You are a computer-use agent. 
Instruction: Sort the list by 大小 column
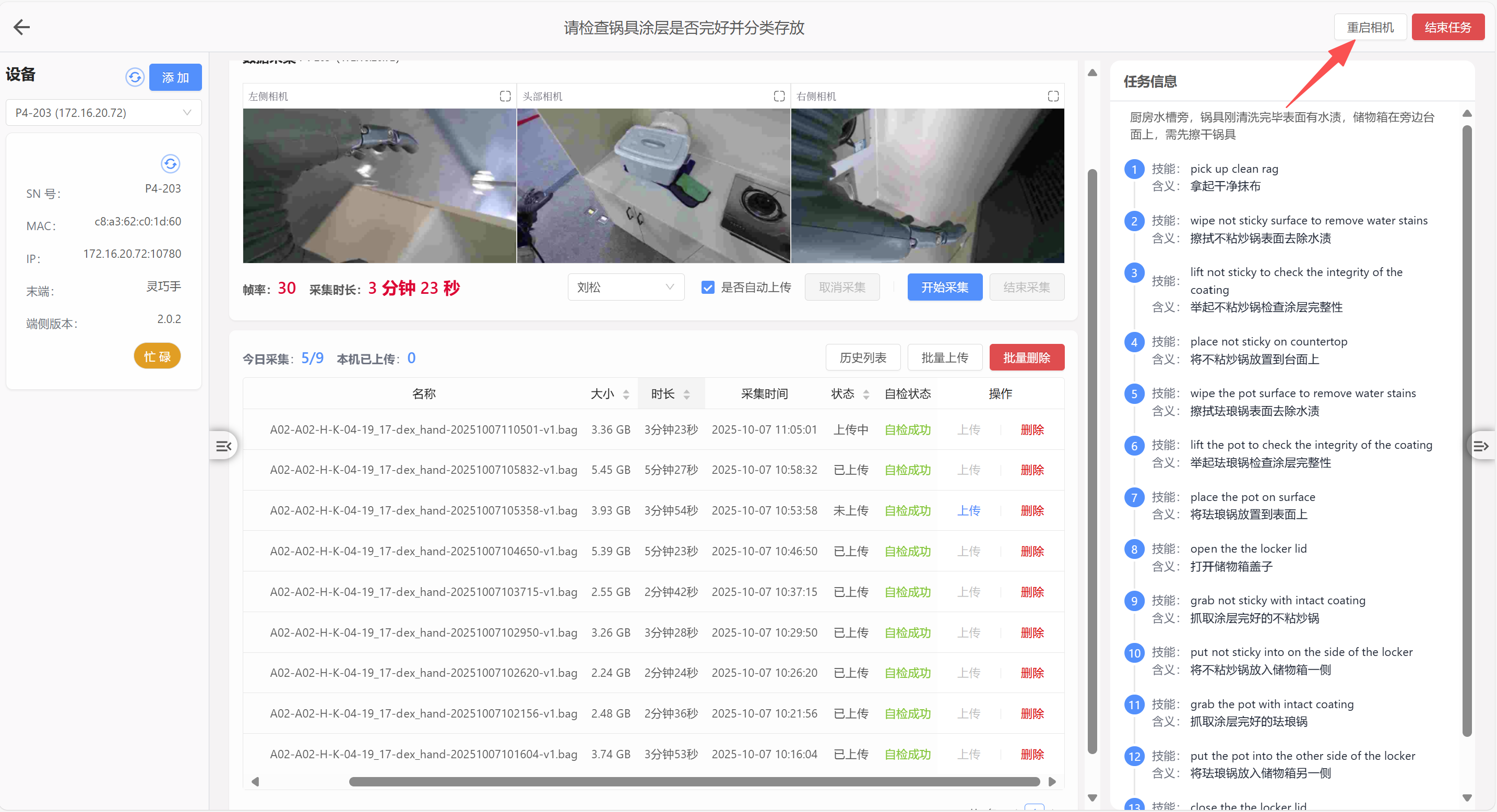point(626,395)
